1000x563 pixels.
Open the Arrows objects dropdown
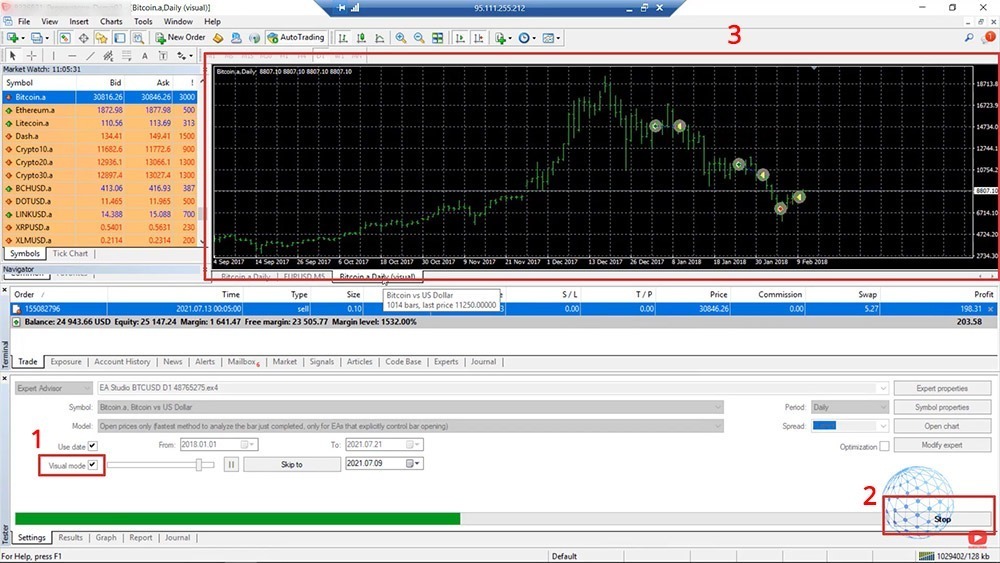[184, 56]
